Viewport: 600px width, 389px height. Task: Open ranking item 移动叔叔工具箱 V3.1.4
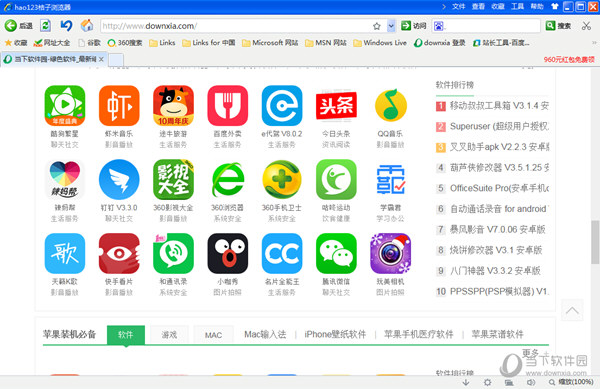(499, 106)
